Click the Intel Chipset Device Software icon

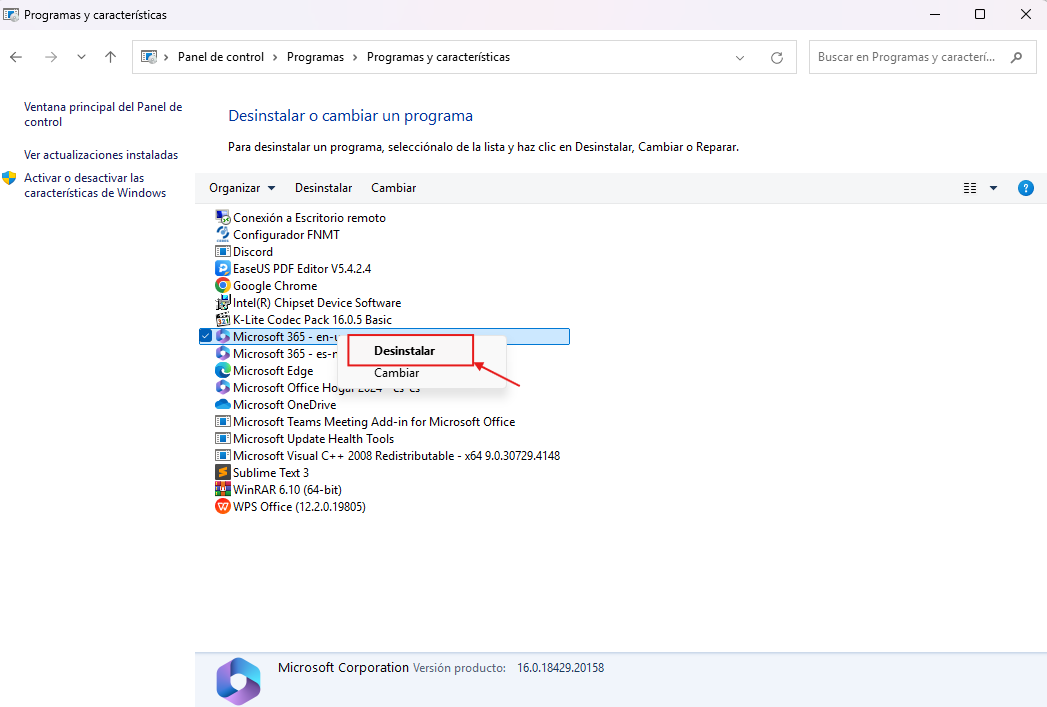click(222, 302)
